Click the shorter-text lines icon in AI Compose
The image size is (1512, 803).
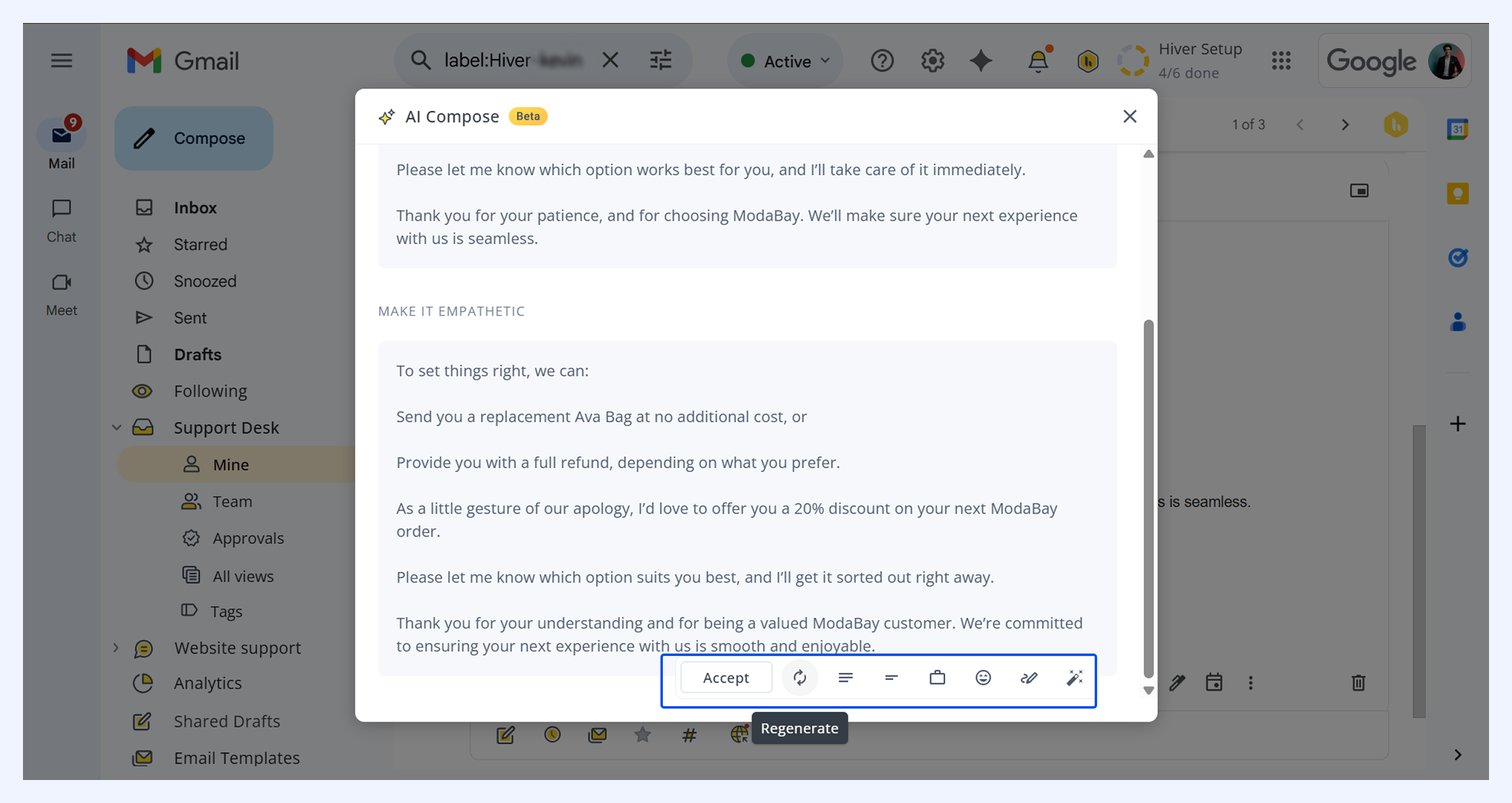click(x=891, y=678)
